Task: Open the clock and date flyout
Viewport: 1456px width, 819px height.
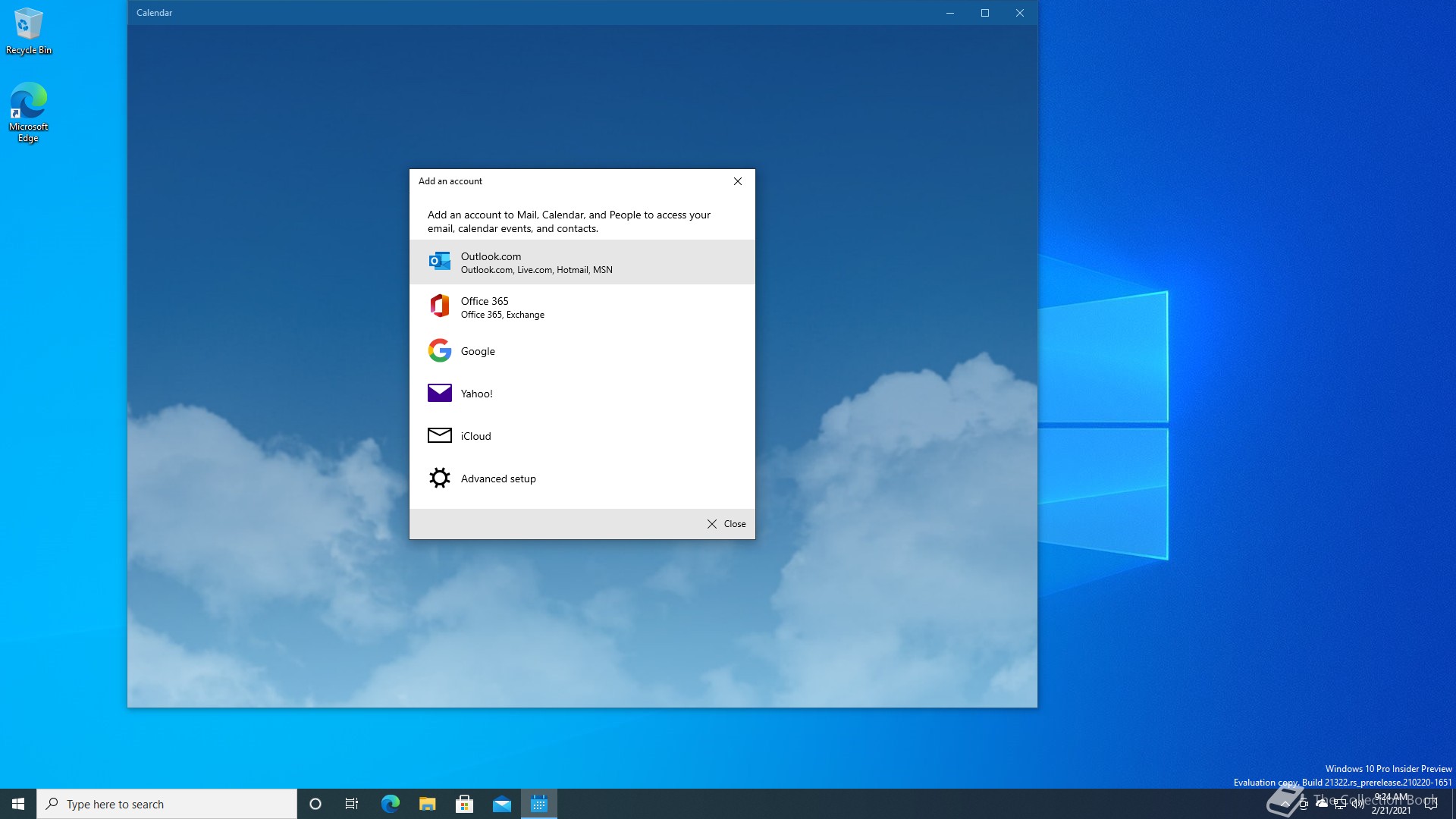Action: (x=1391, y=804)
